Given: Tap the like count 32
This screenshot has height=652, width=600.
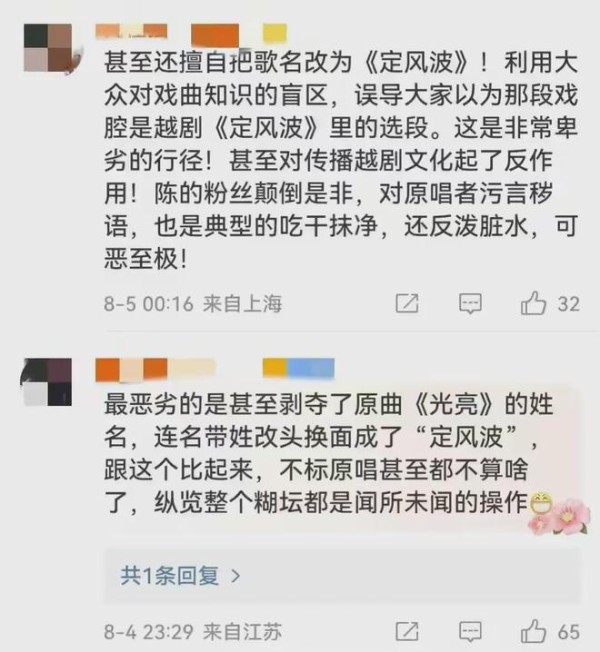Looking at the screenshot, I should (568, 304).
